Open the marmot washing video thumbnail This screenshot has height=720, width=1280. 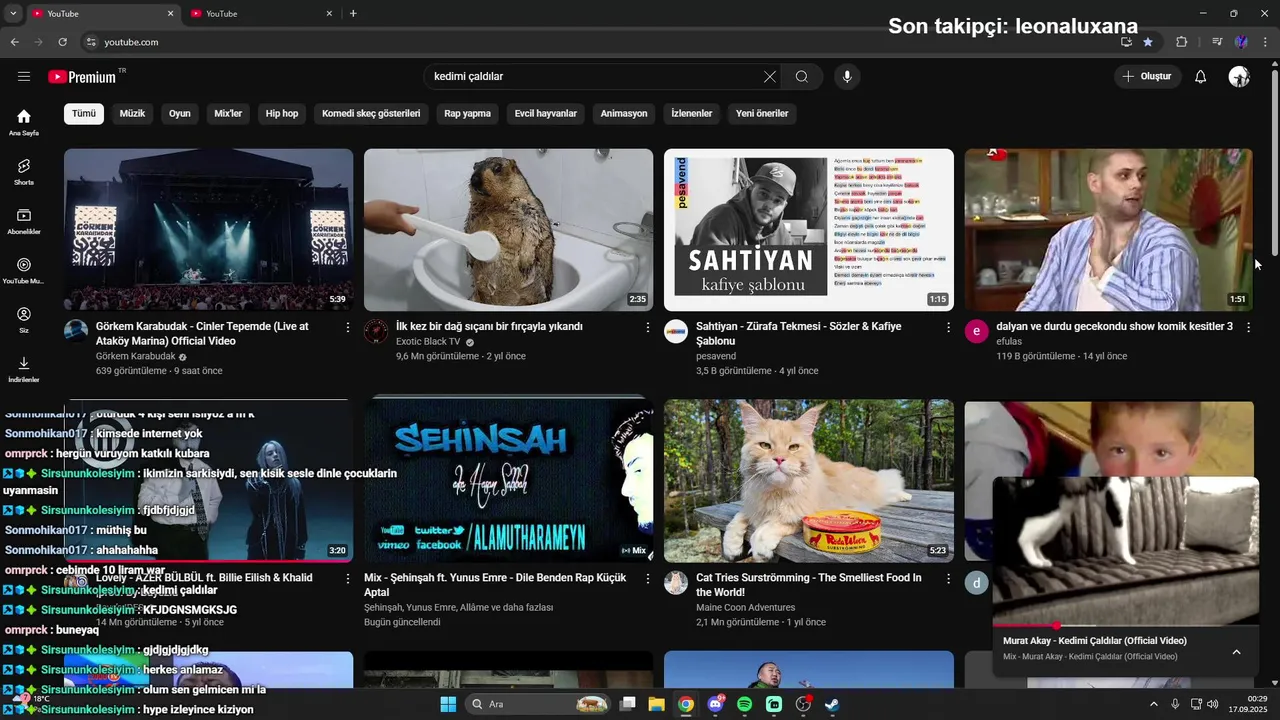pos(508,230)
